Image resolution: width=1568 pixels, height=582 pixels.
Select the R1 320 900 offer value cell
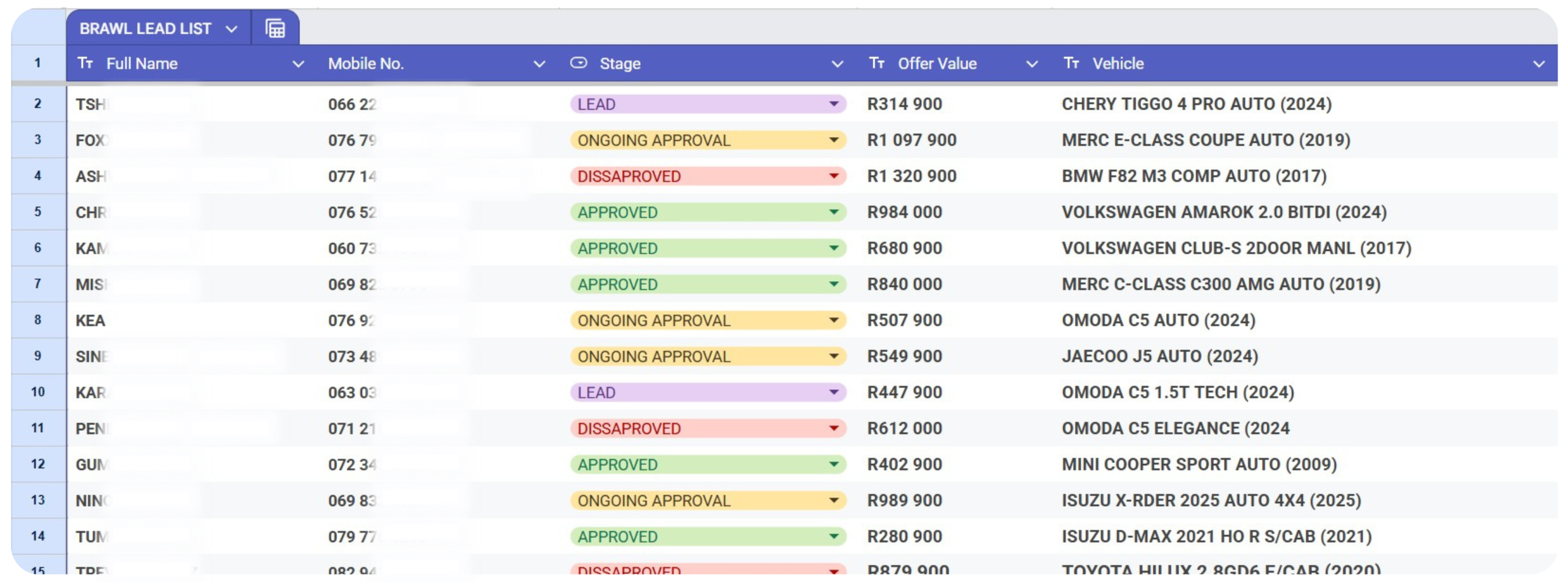tap(911, 176)
